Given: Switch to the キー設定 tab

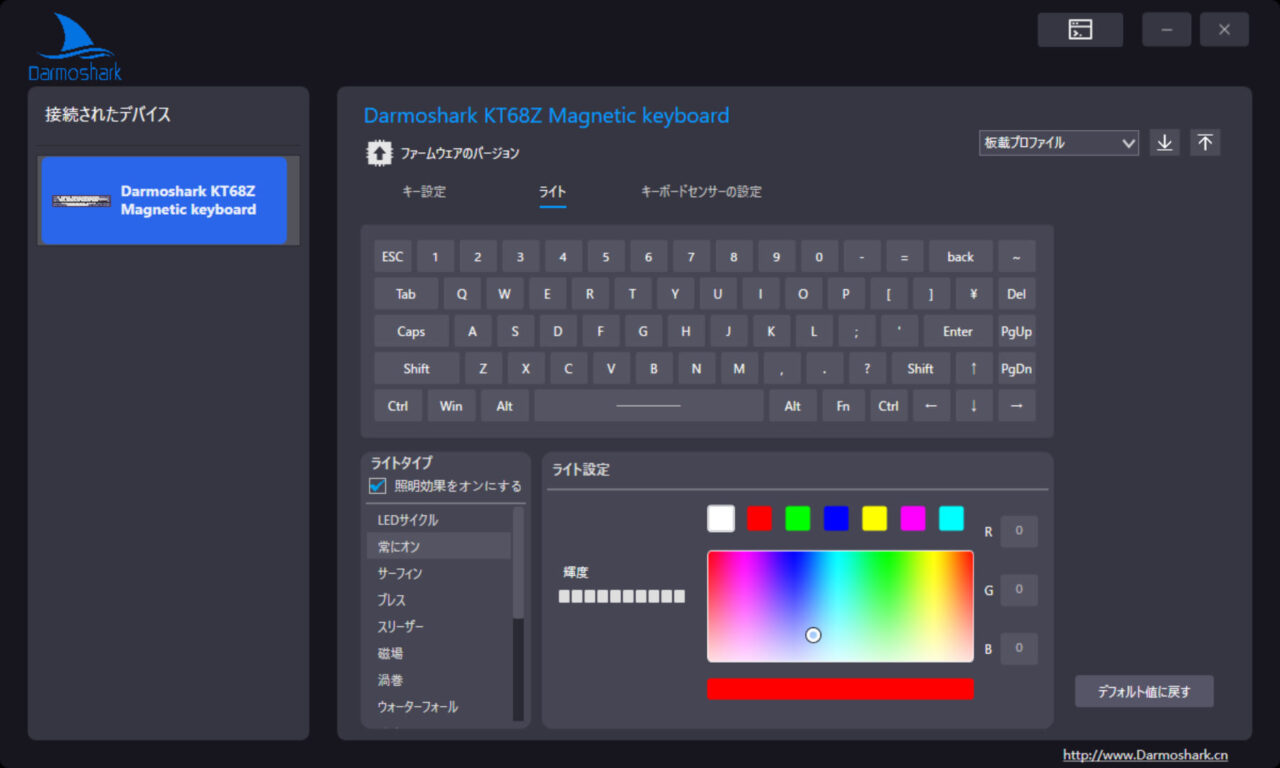Looking at the screenshot, I should (424, 192).
